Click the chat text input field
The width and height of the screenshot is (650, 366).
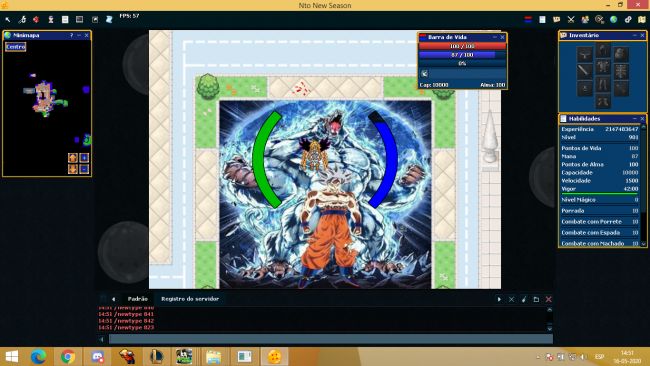click(x=331, y=339)
